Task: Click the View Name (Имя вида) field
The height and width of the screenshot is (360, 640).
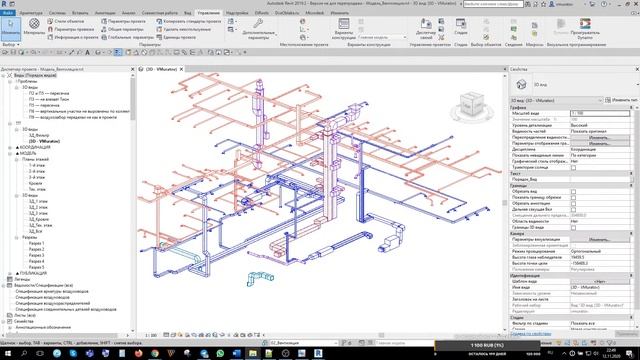Action: (600, 287)
